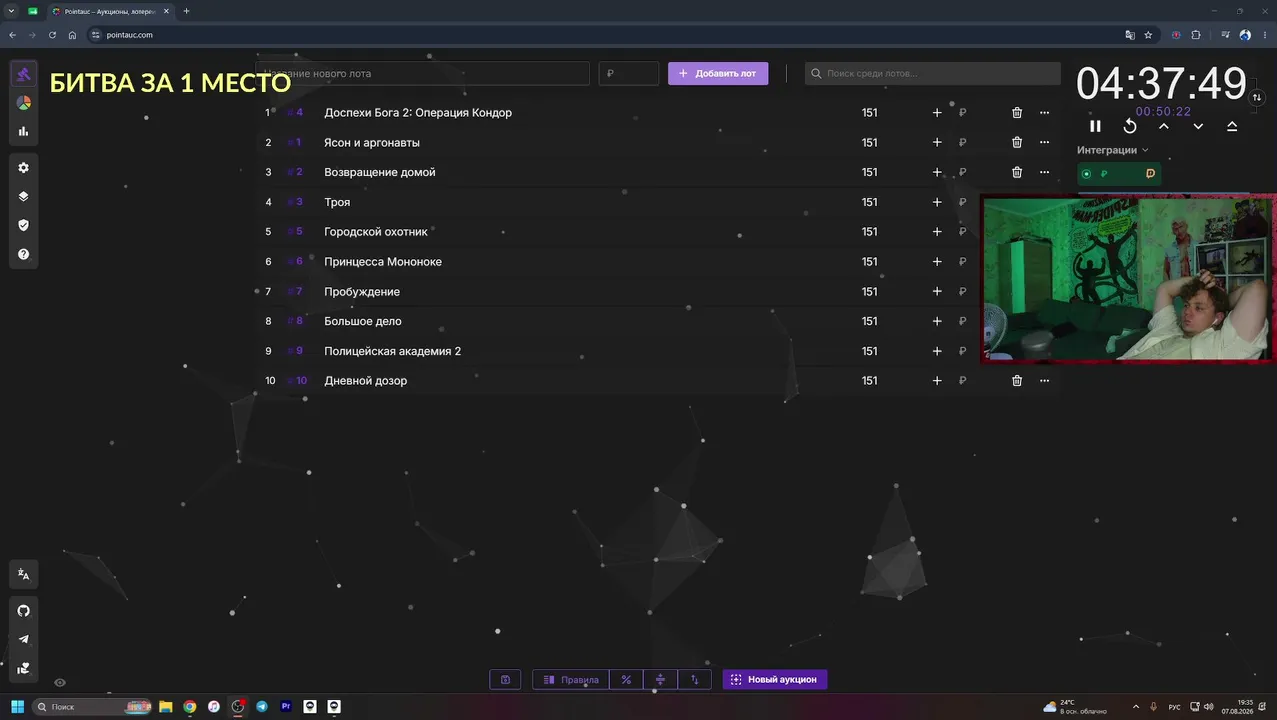1277x720 pixels.
Task: Toggle the DonatePay integration icon
Action: pyautogui.click(x=1150, y=174)
